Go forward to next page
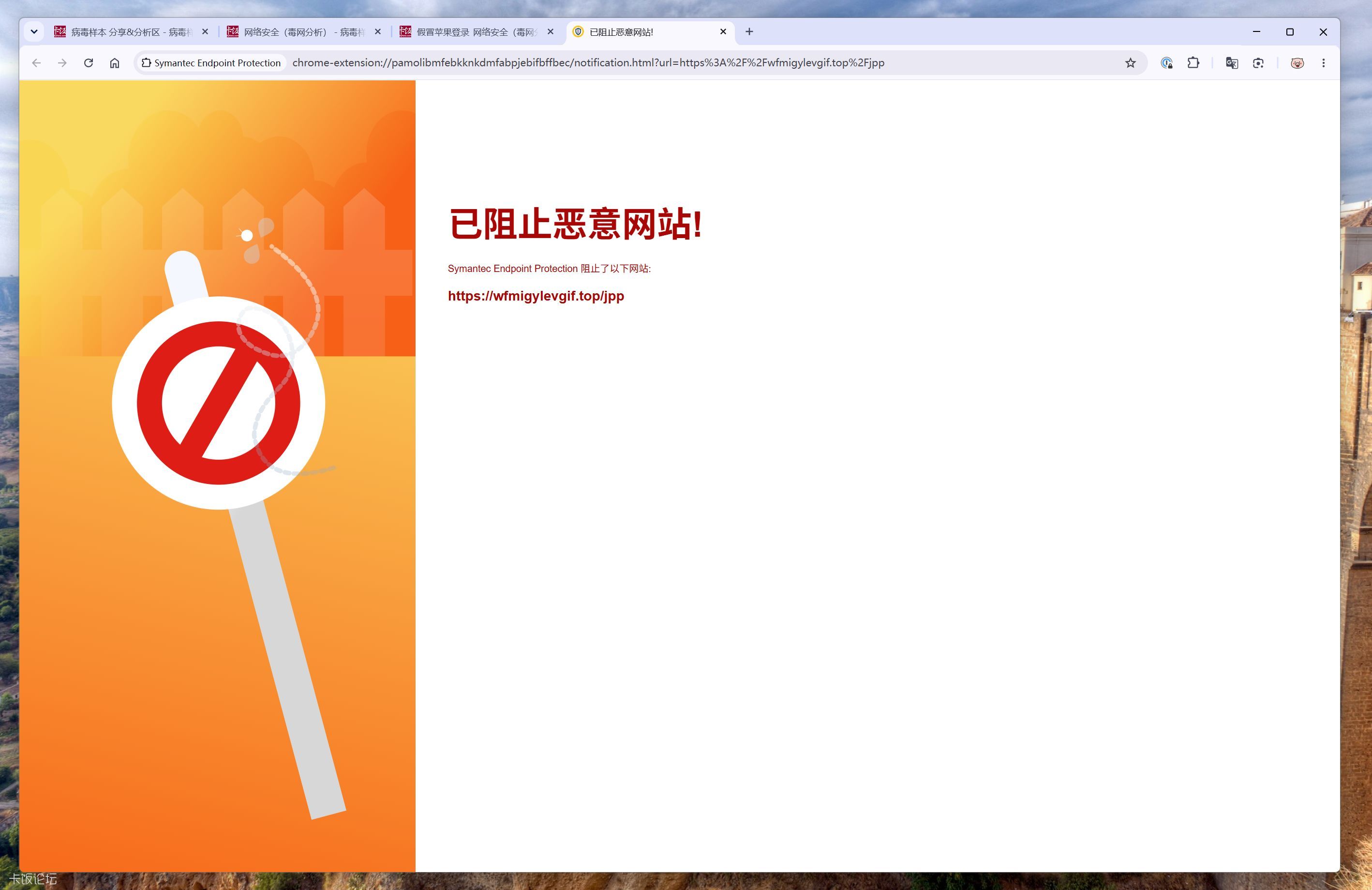Viewport: 1372px width, 890px height. coord(62,63)
